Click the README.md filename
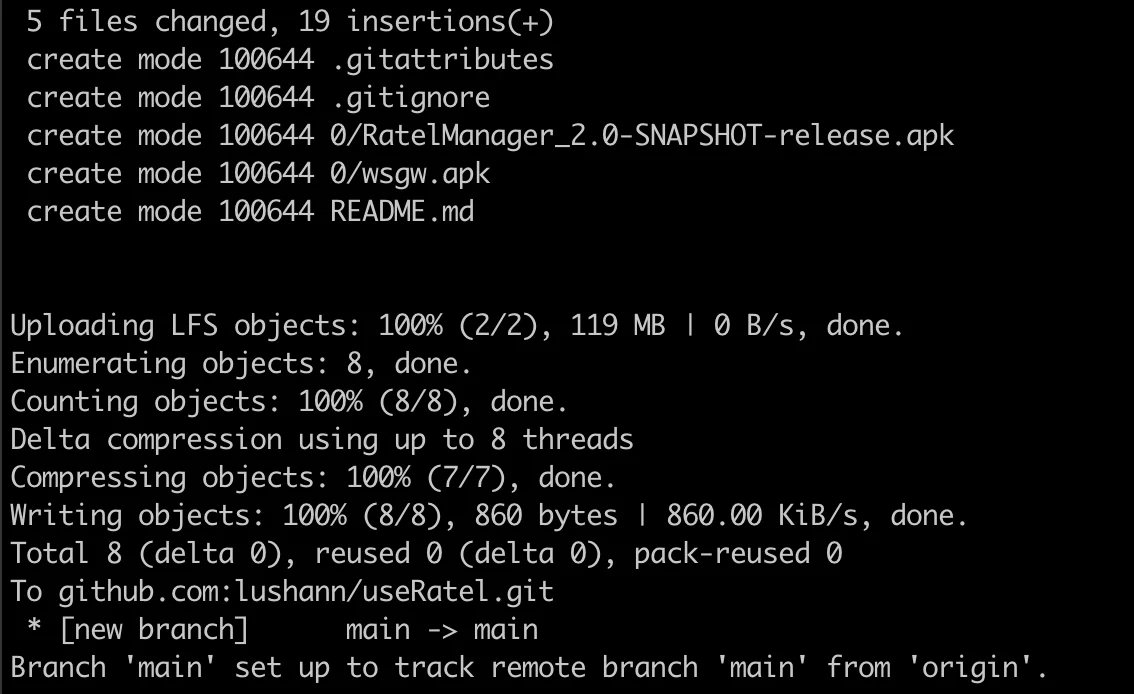The height and width of the screenshot is (694, 1134). click(402, 211)
